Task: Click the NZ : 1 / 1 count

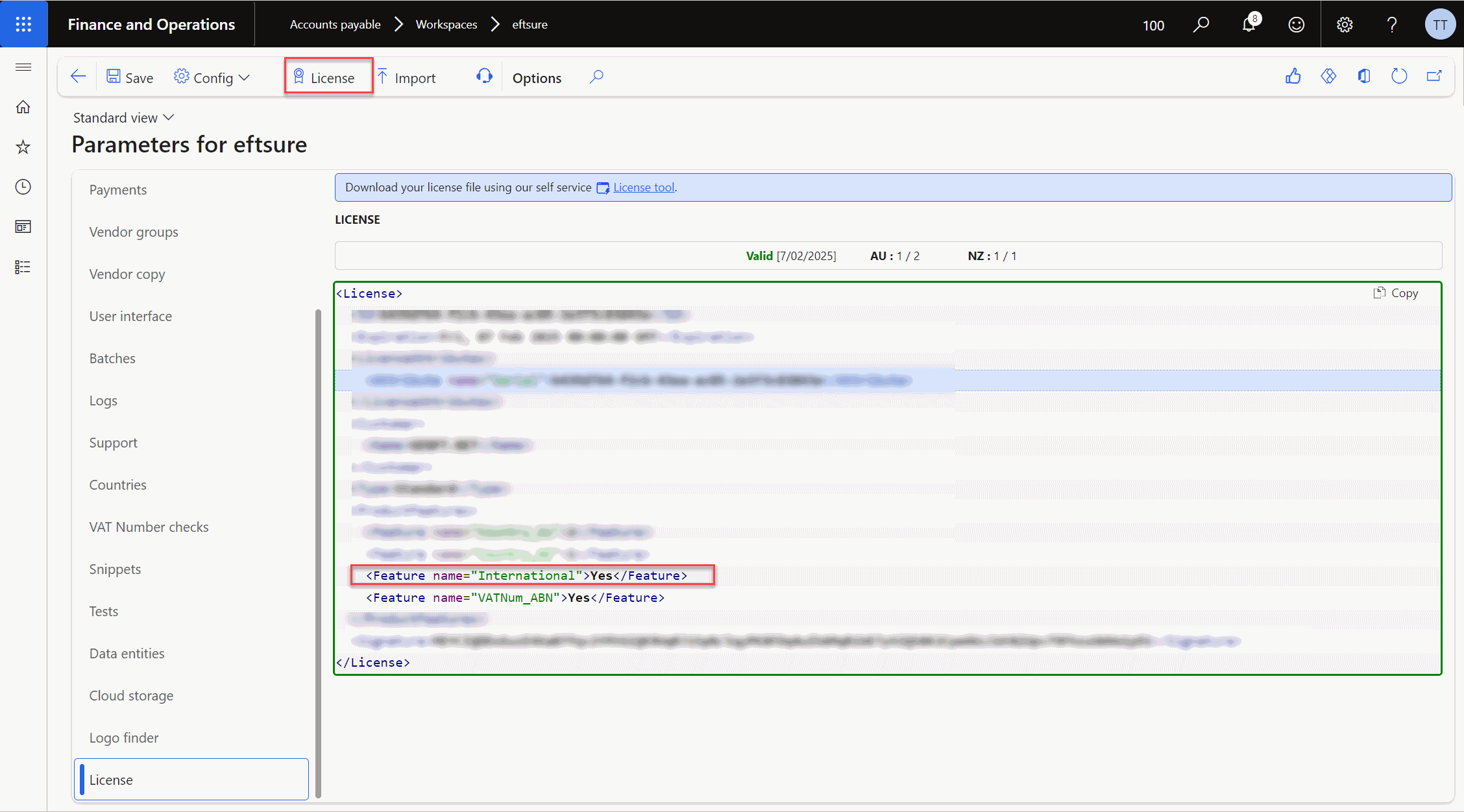Action: [992, 256]
